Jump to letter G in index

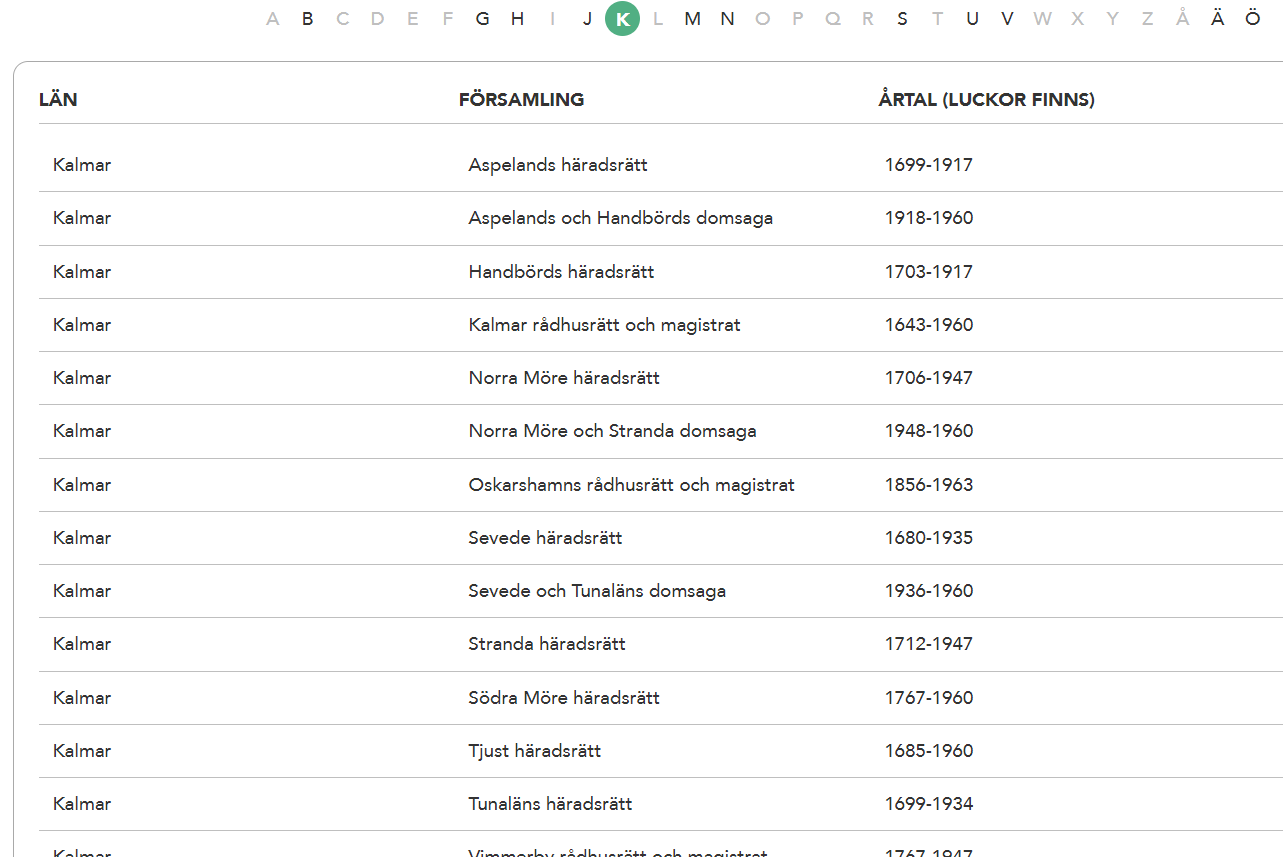[x=482, y=18]
